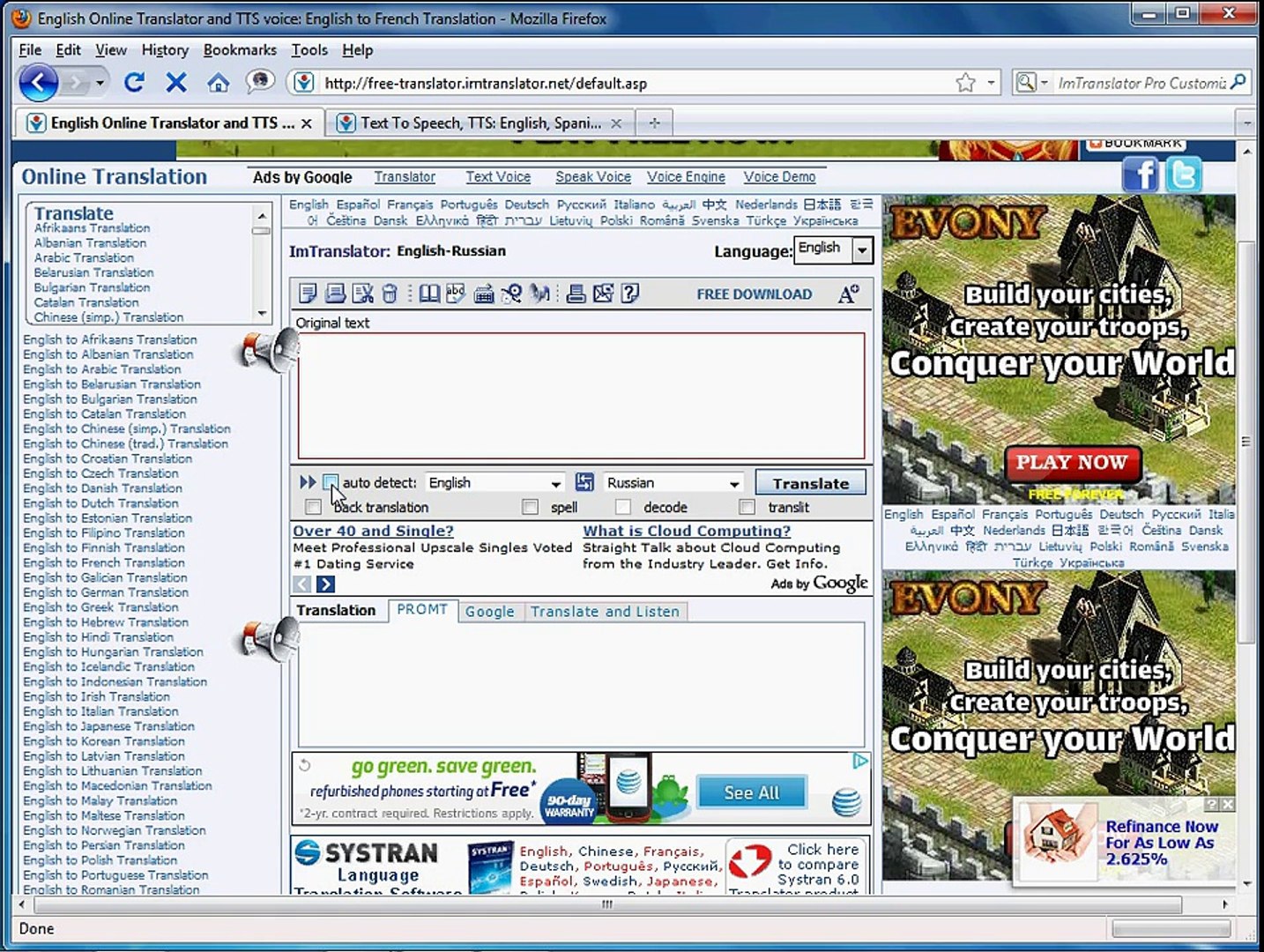Click the printer icon in translator toolbar
Image resolution: width=1264 pixels, height=952 pixels.
tap(576, 294)
